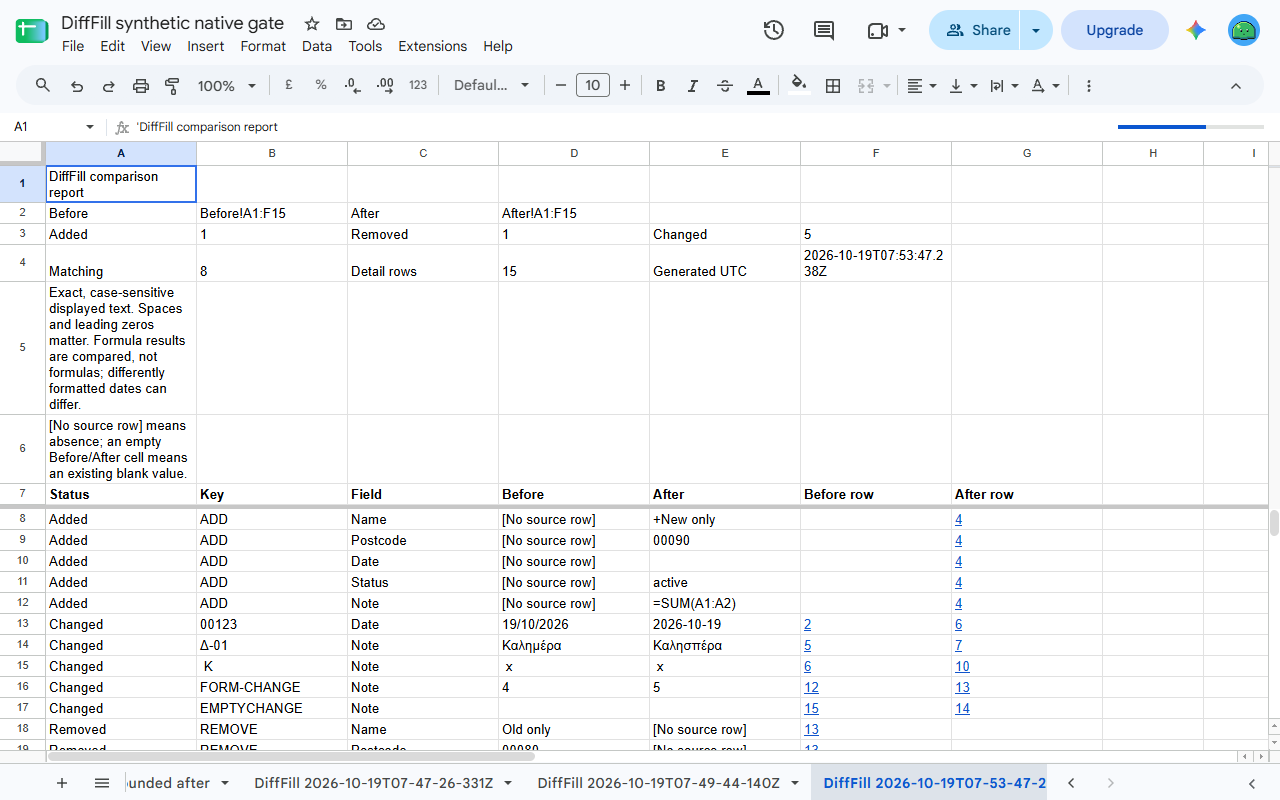Image resolution: width=1280 pixels, height=800 pixels.
Task: Click the Upgrade button
Action: [1114, 30]
